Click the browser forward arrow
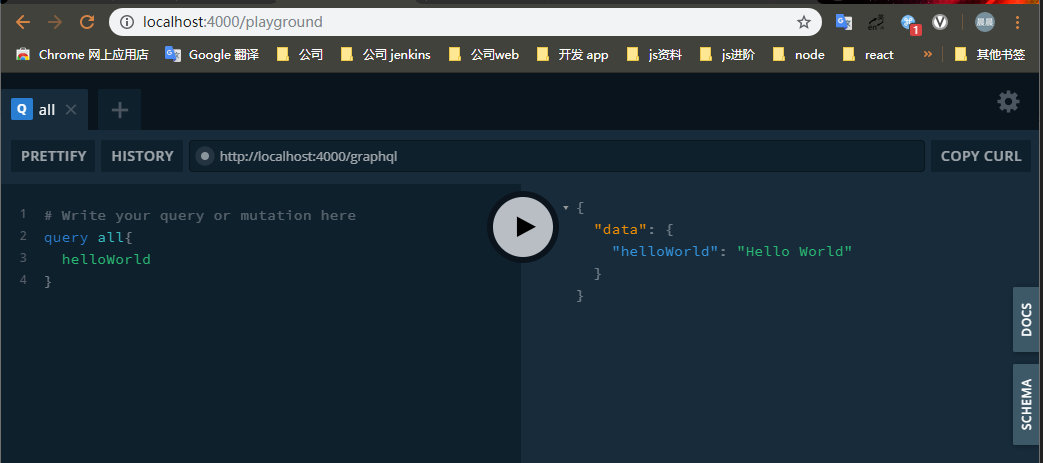Image resolution: width=1043 pixels, height=463 pixels. [55, 22]
